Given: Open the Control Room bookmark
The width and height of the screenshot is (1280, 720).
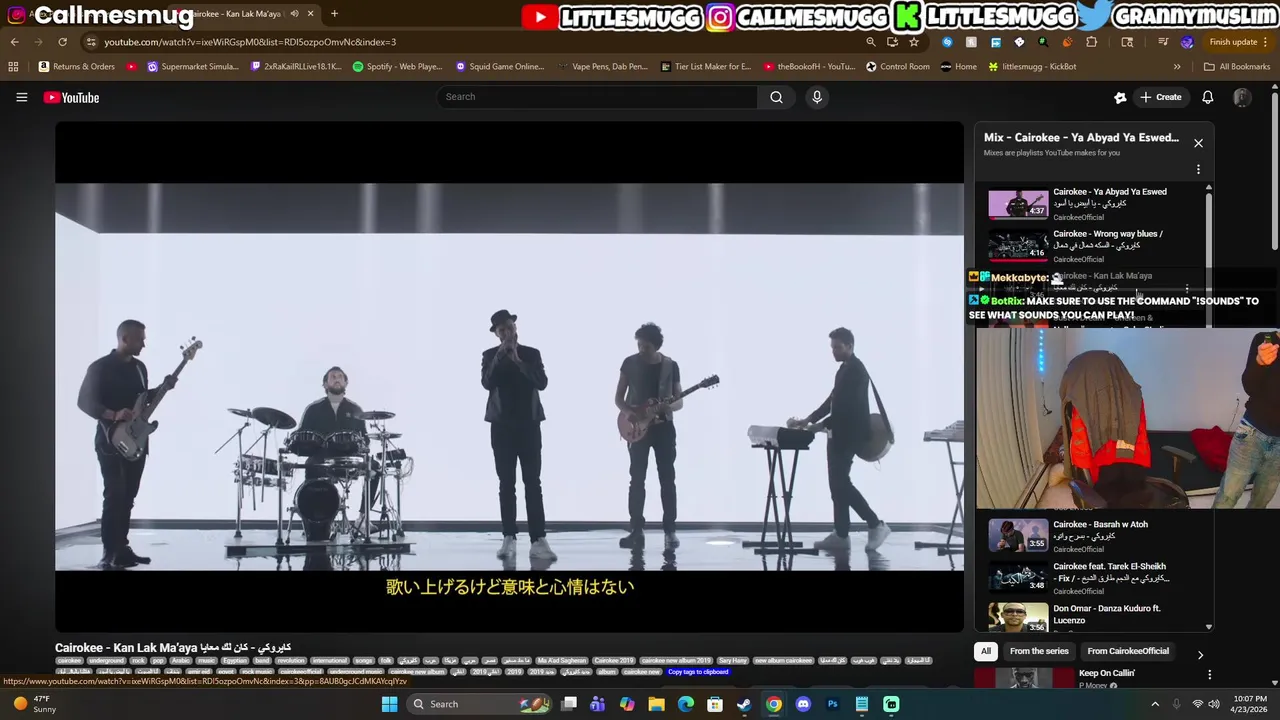Looking at the screenshot, I should 897,67.
